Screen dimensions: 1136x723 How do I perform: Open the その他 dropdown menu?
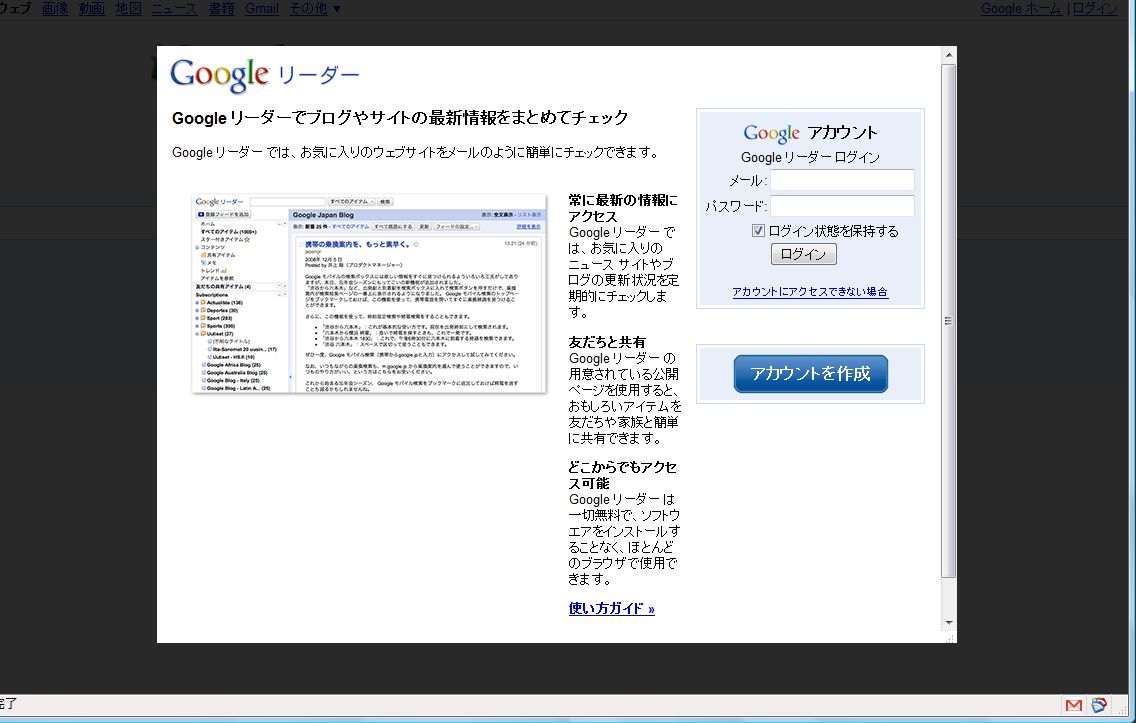coord(315,9)
